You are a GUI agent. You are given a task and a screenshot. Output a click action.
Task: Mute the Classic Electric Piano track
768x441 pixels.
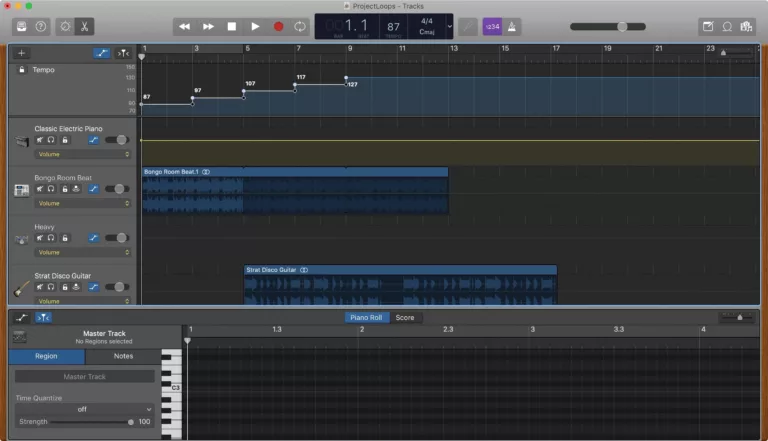[40, 140]
